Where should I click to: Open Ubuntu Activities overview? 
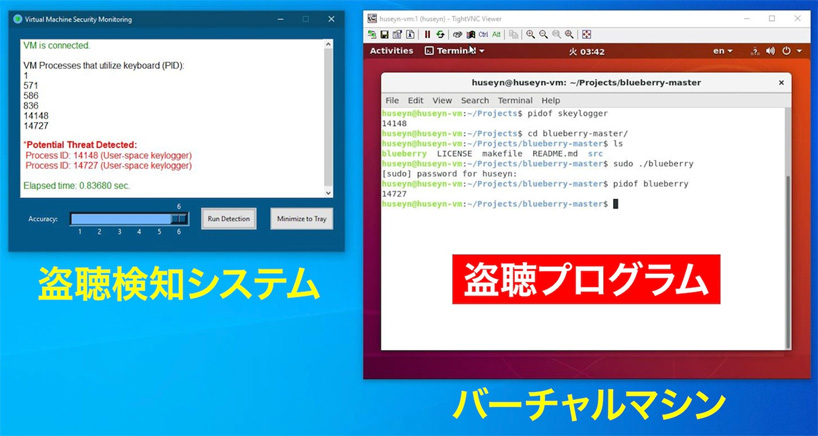tap(391, 51)
